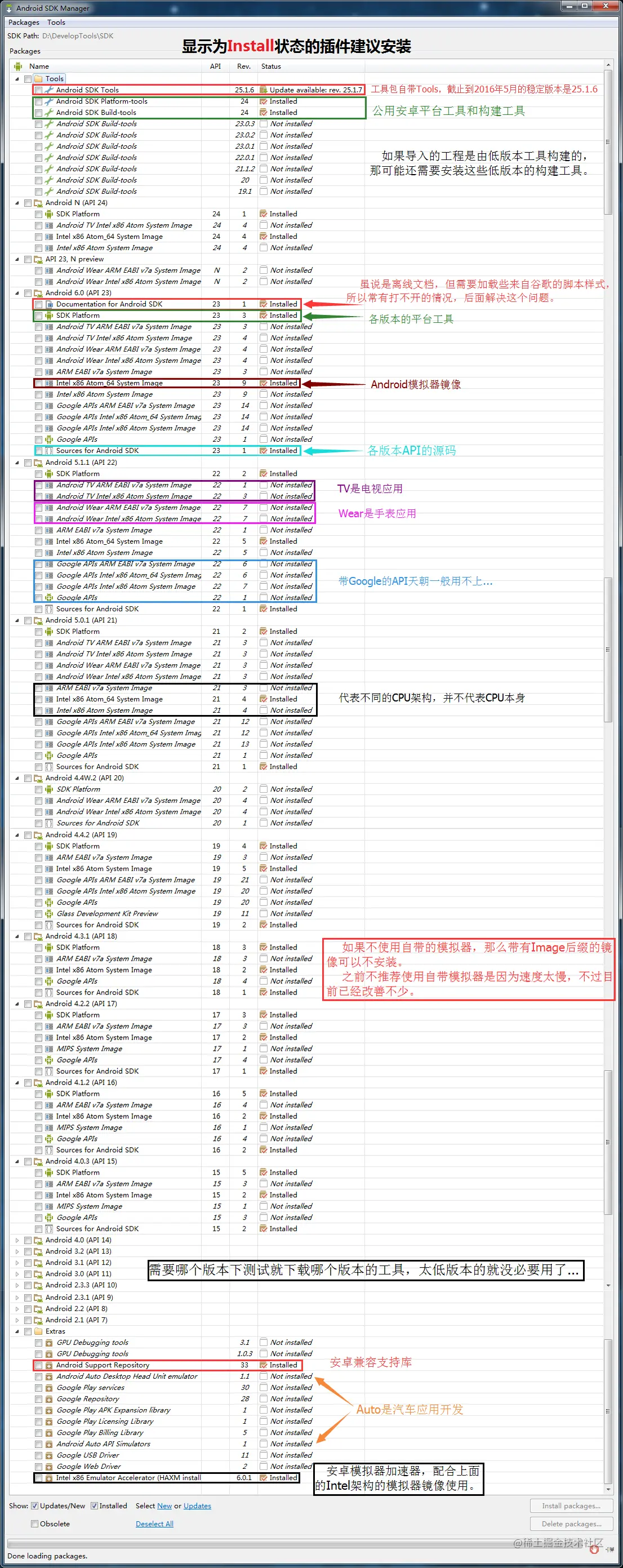The height and width of the screenshot is (1568, 623).
Task: Click the Google Play services icon
Action: point(49,1388)
